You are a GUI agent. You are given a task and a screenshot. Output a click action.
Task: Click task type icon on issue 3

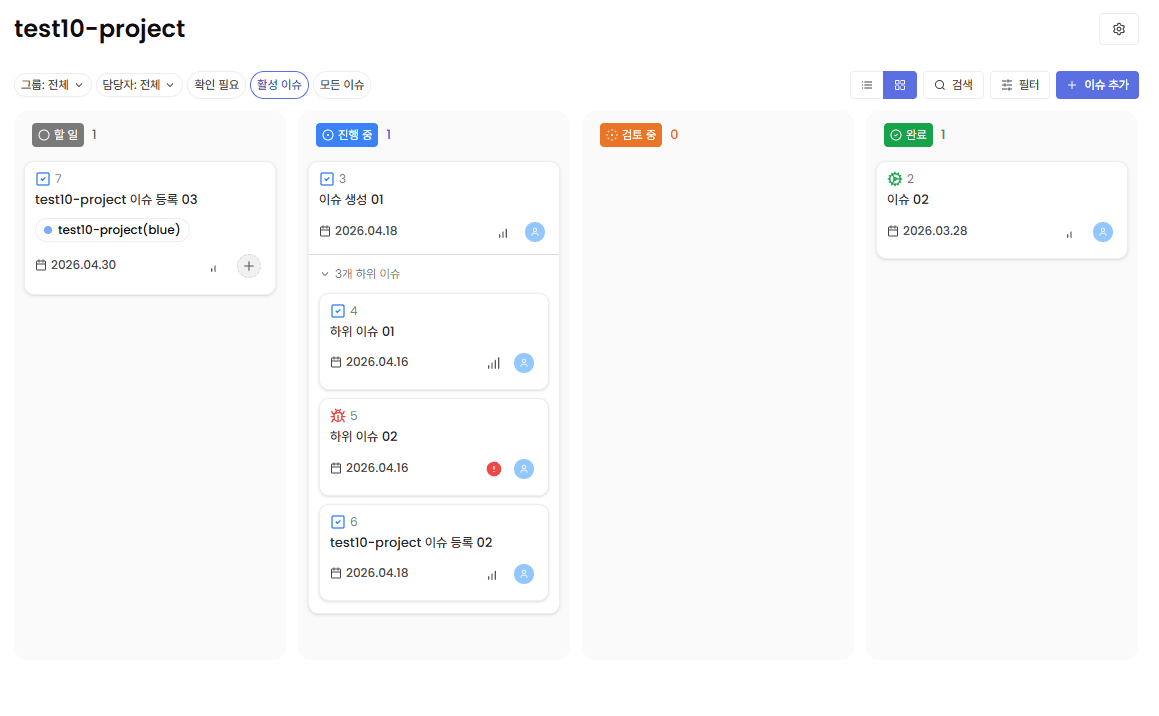[x=327, y=179]
